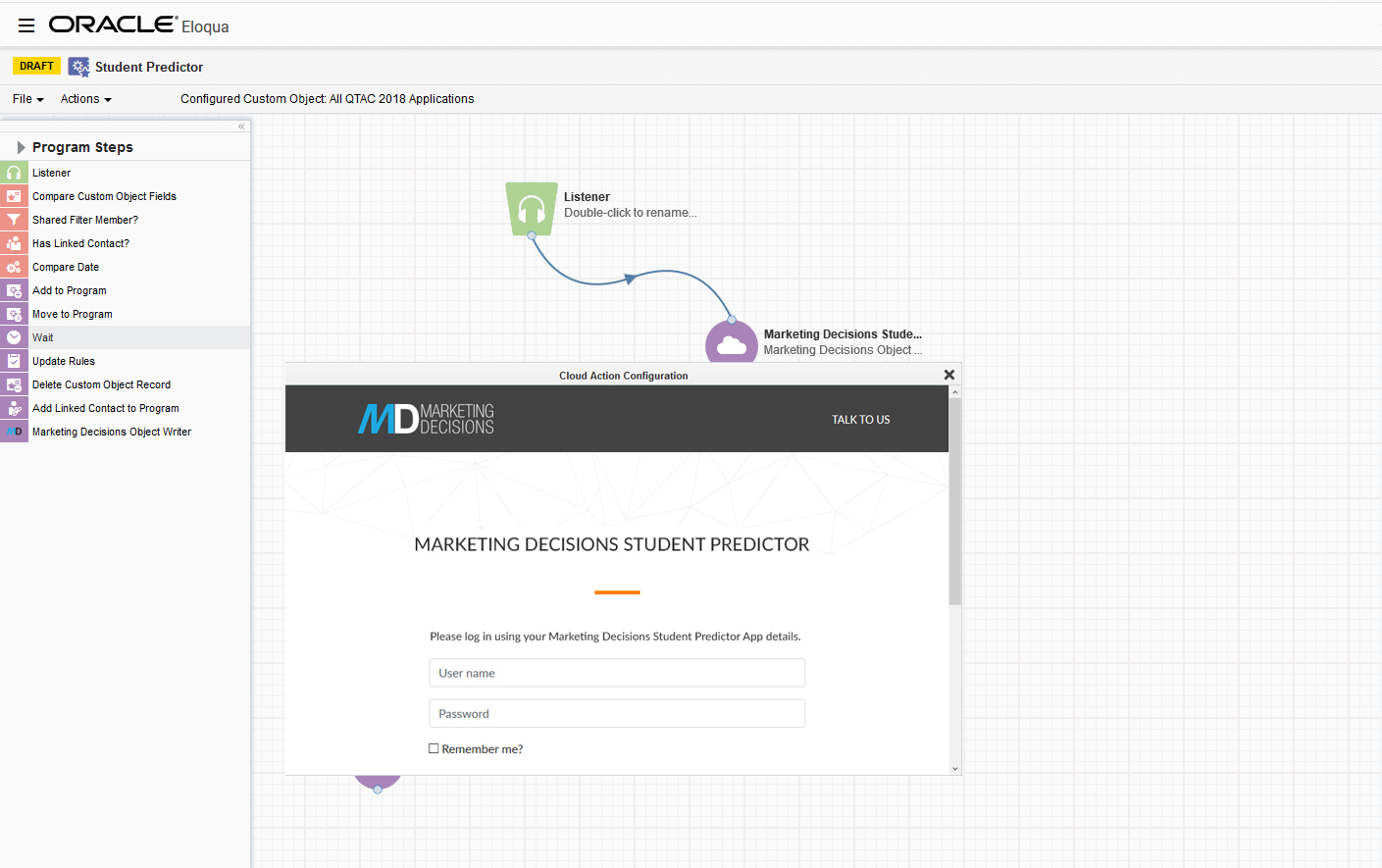Click the cloud node input connector dot
This screenshot has width=1382, height=868.
[x=732, y=320]
